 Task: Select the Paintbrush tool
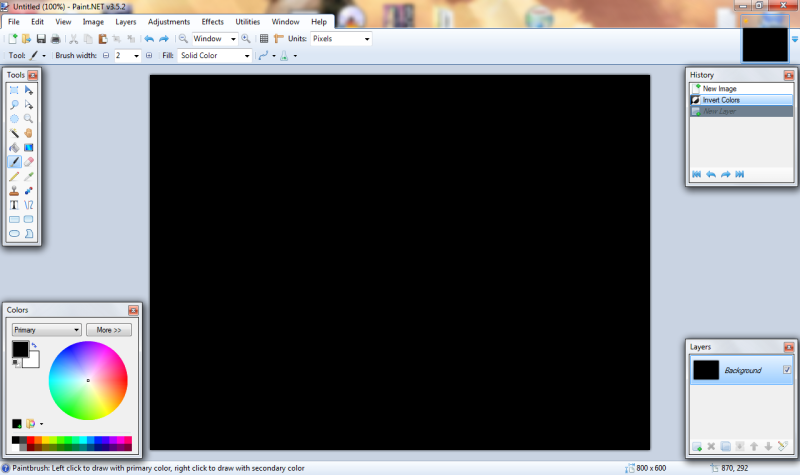[14, 162]
